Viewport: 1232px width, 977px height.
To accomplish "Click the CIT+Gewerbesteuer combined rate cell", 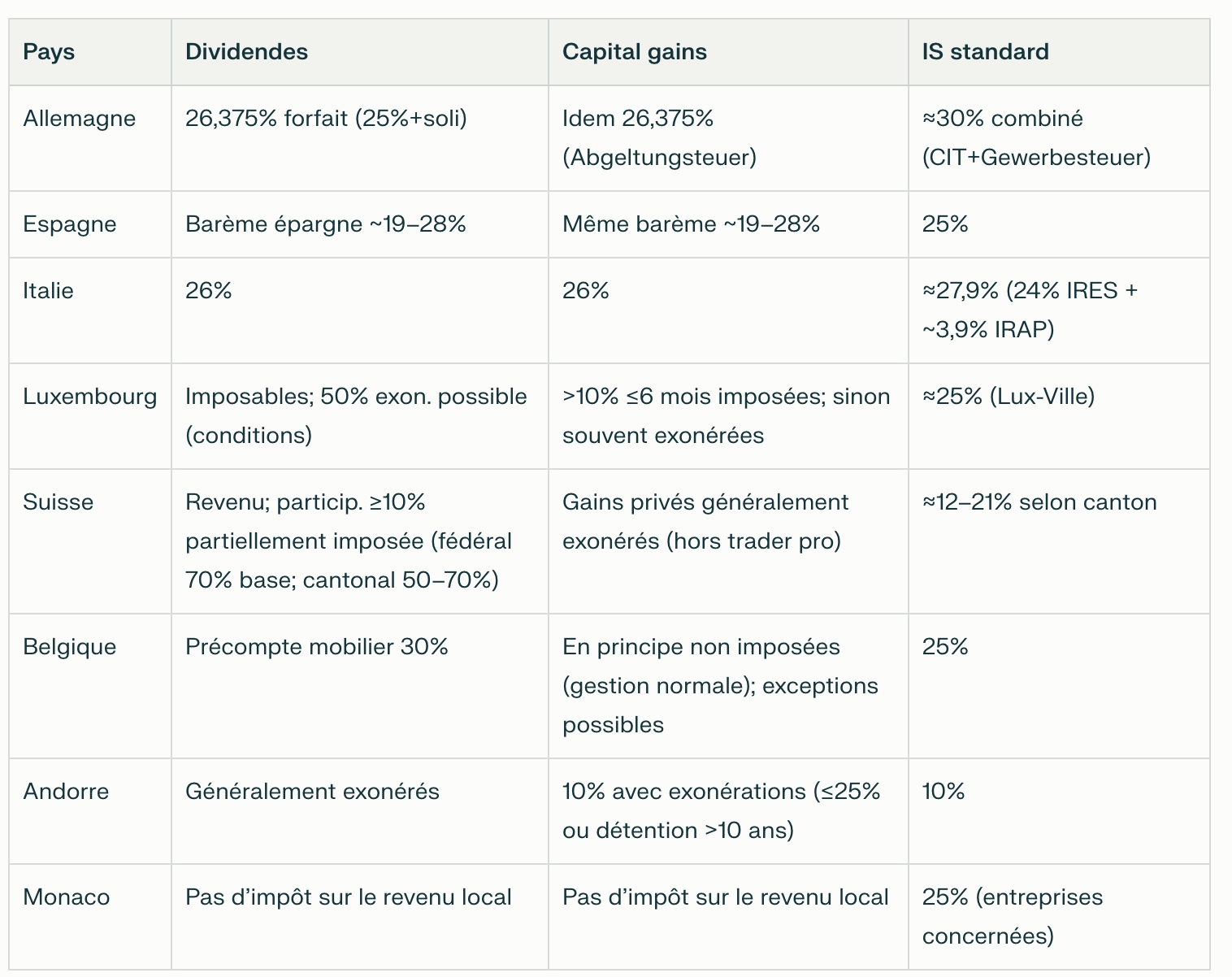I will pyautogui.click(x=1036, y=138).
